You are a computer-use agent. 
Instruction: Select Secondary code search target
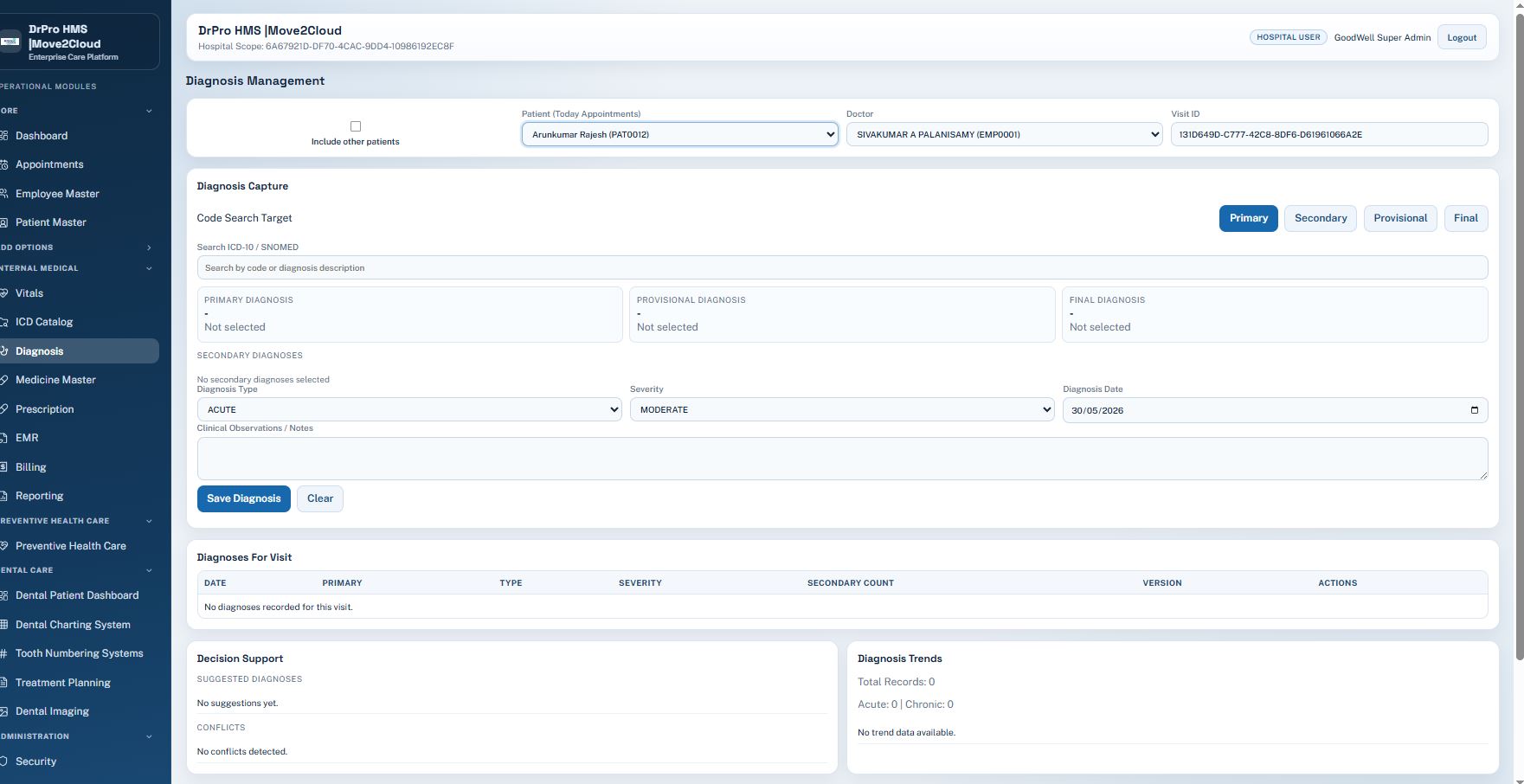click(x=1321, y=218)
